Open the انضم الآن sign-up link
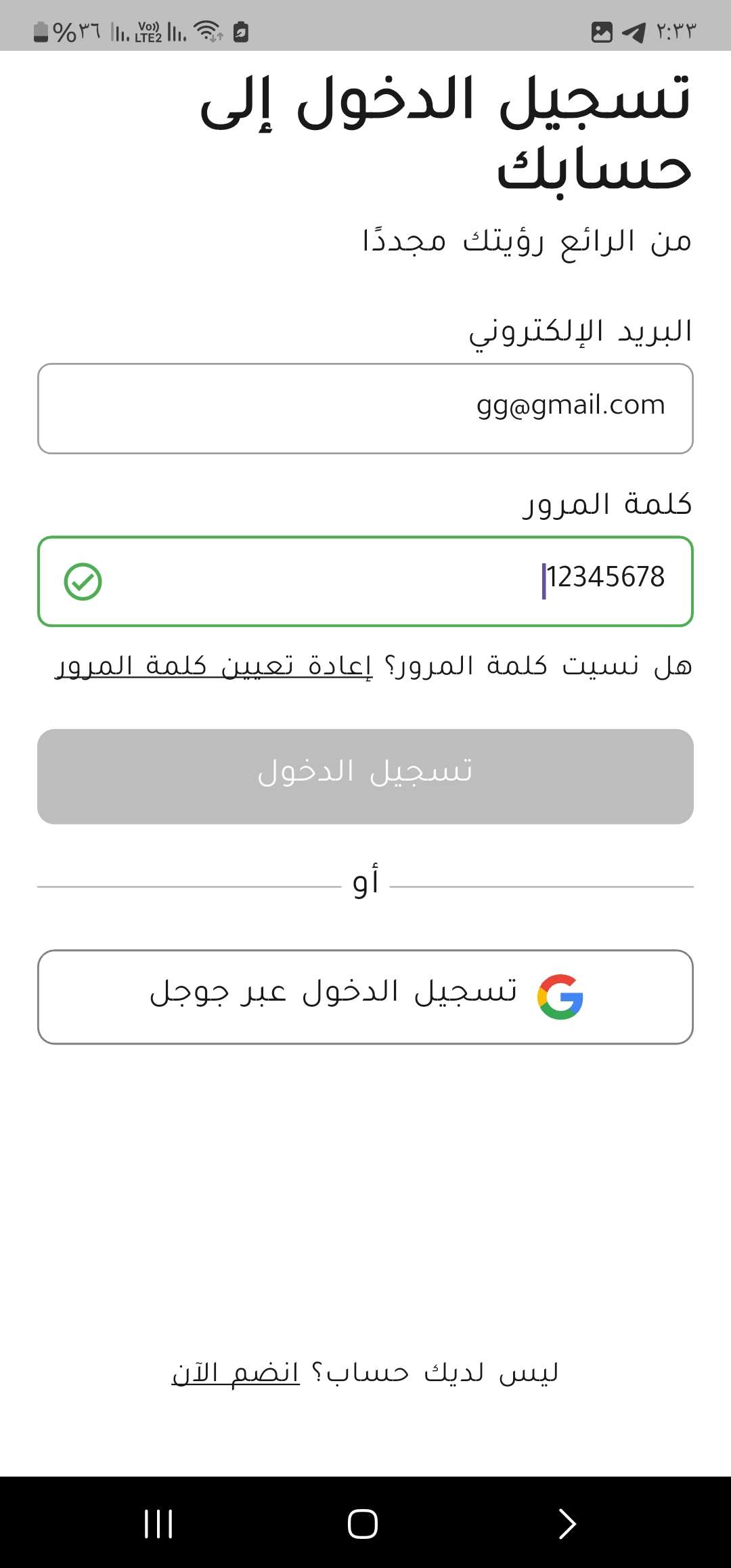The image size is (731, 1568). [x=236, y=1373]
